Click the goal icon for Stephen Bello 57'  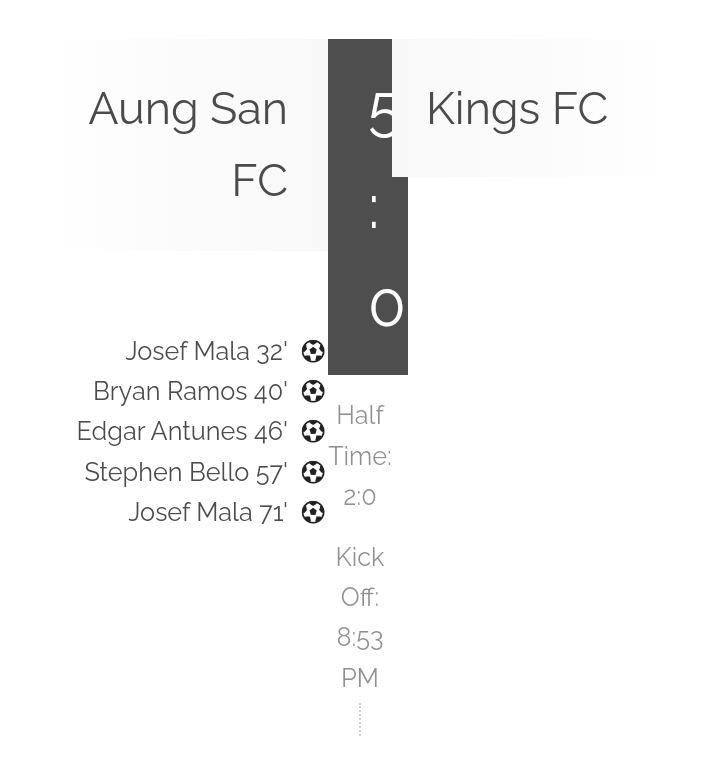pos(313,472)
